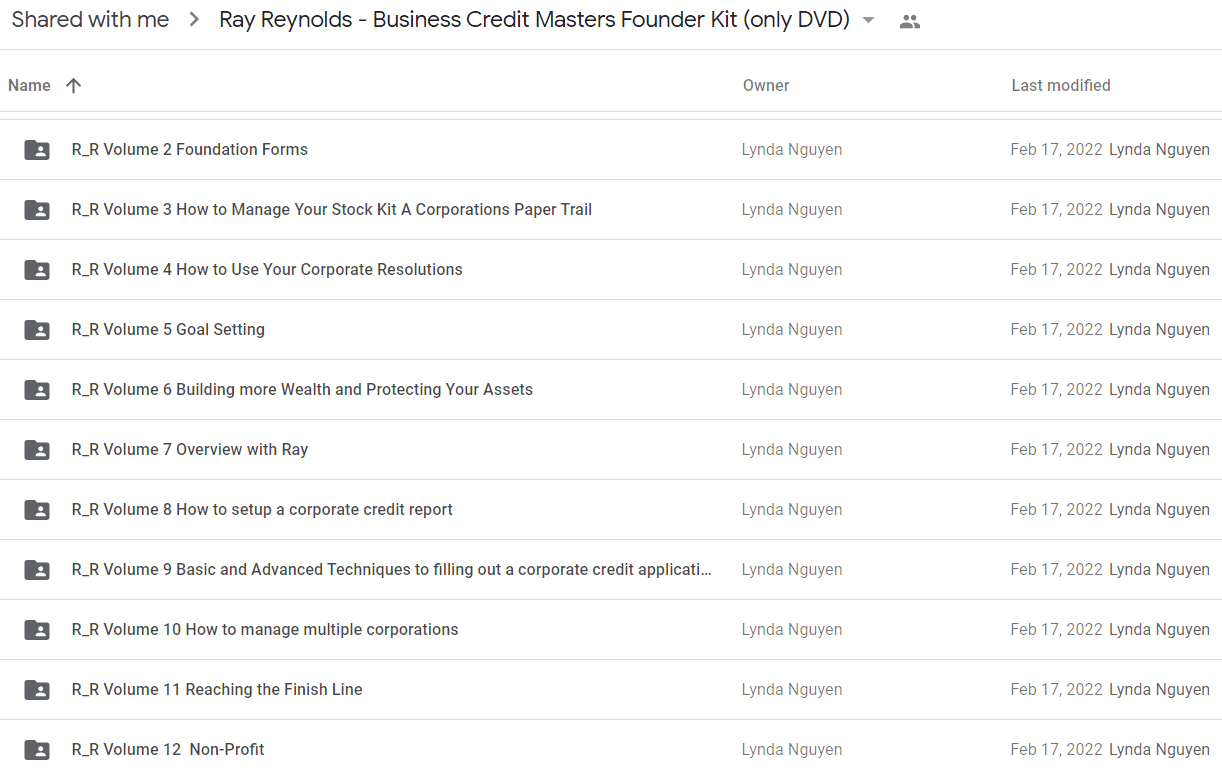The width and height of the screenshot is (1222, 773).
Task: Click modifier Lynda Nguyen in Volume 10 last modified
Action: [x=1159, y=630]
